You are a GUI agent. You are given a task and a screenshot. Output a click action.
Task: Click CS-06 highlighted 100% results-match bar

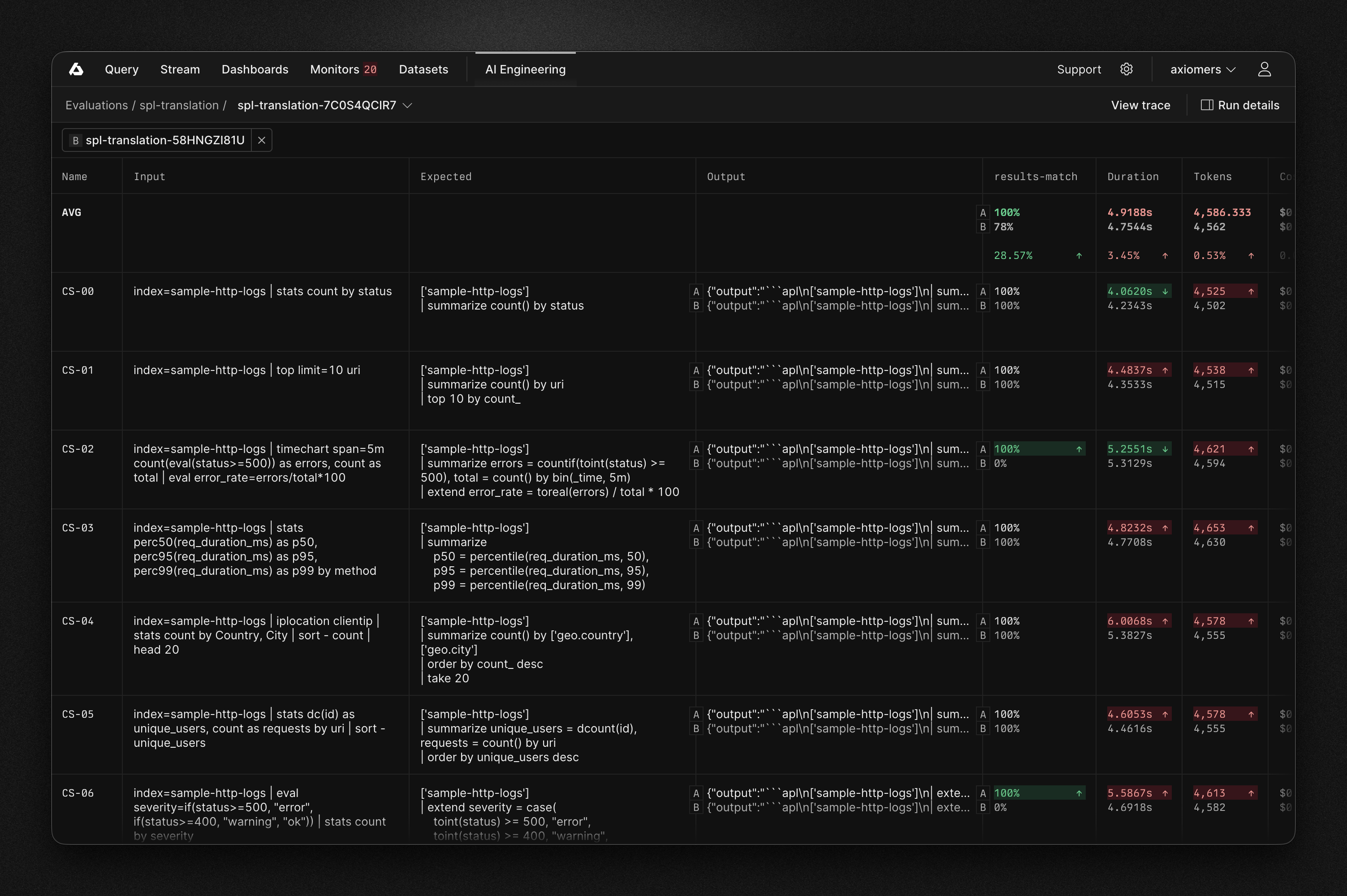point(1039,793)
